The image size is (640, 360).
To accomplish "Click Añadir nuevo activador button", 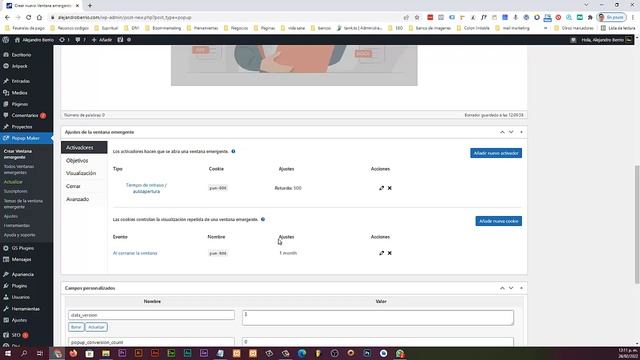I will pos(496,153).
